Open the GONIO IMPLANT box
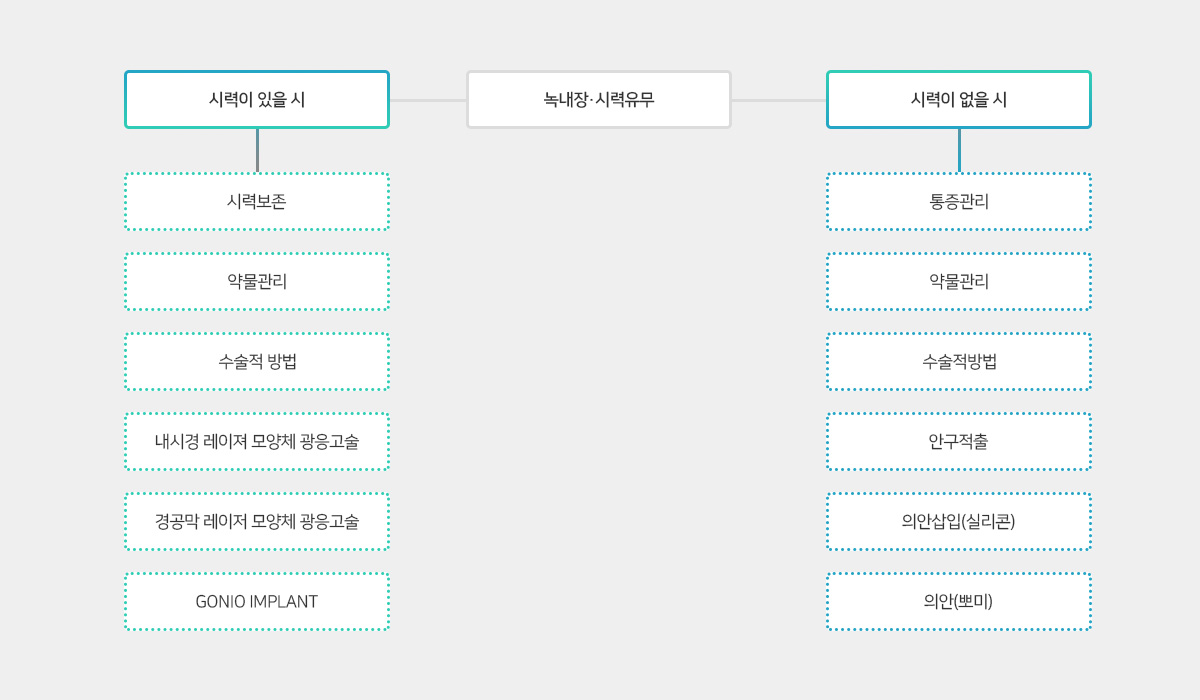 click(x=257, y=601)
